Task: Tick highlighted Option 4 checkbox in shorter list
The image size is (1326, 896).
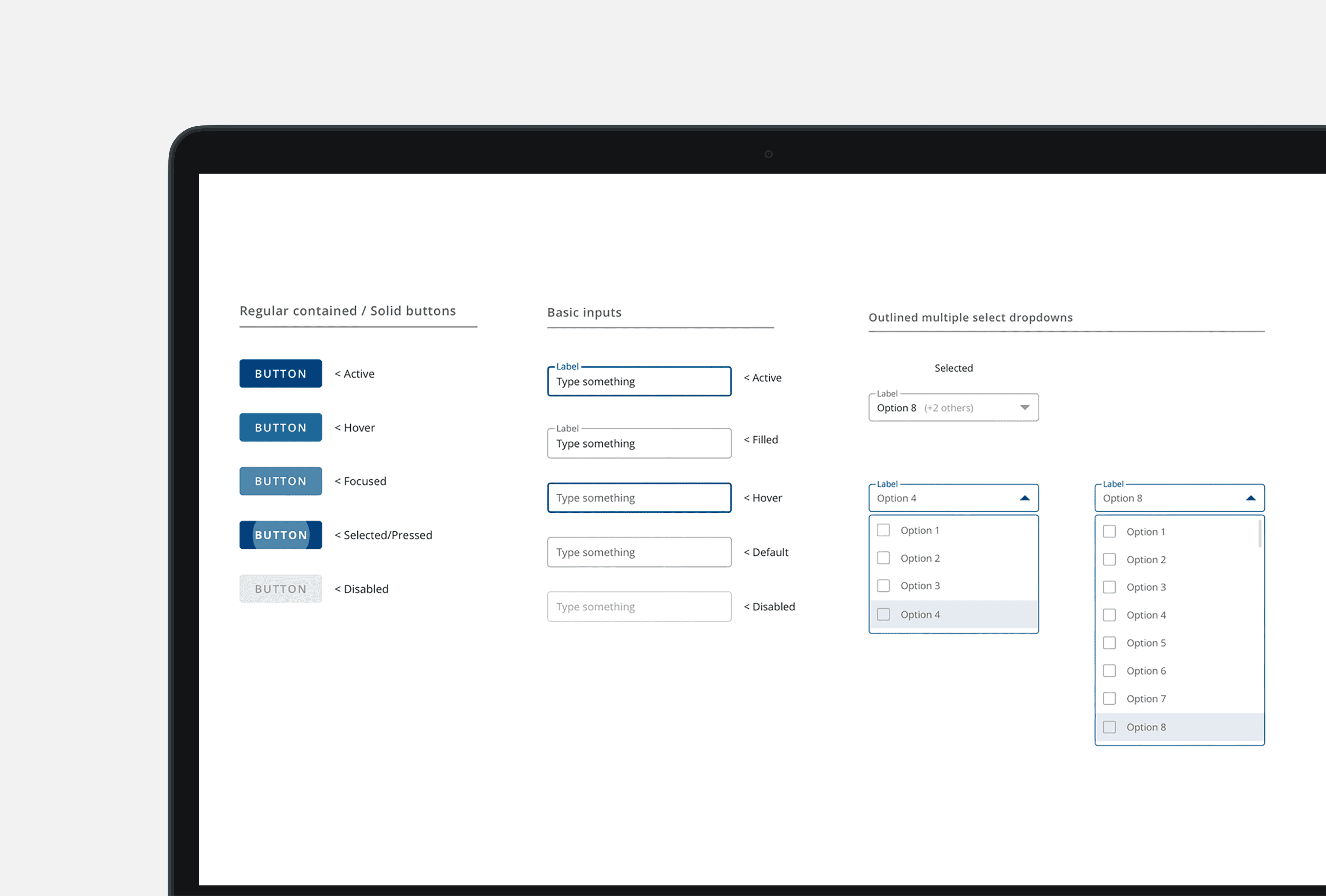Action: coord(883,614)
